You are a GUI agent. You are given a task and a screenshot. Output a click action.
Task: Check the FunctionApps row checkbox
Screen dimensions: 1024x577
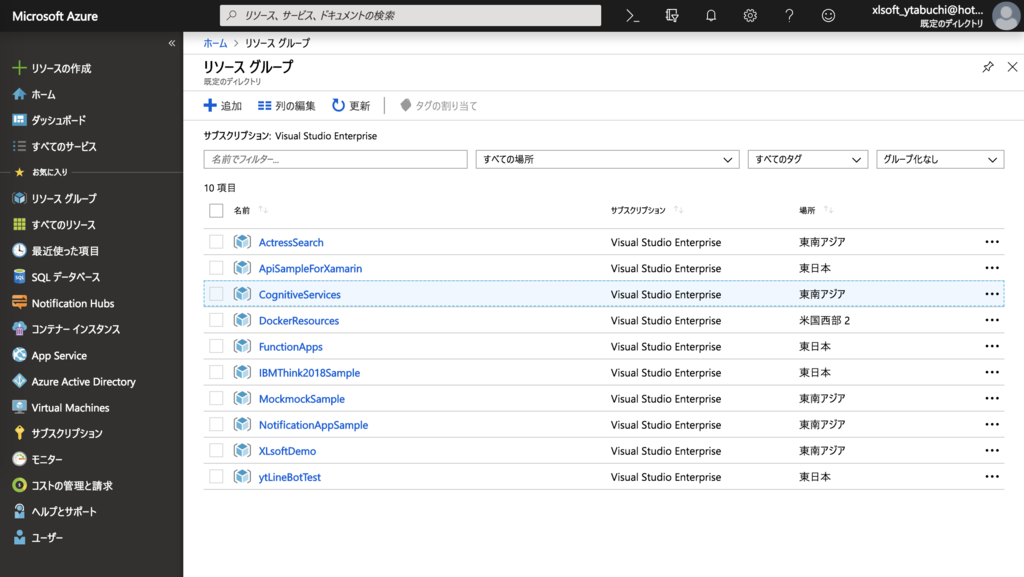coord(216,347)
